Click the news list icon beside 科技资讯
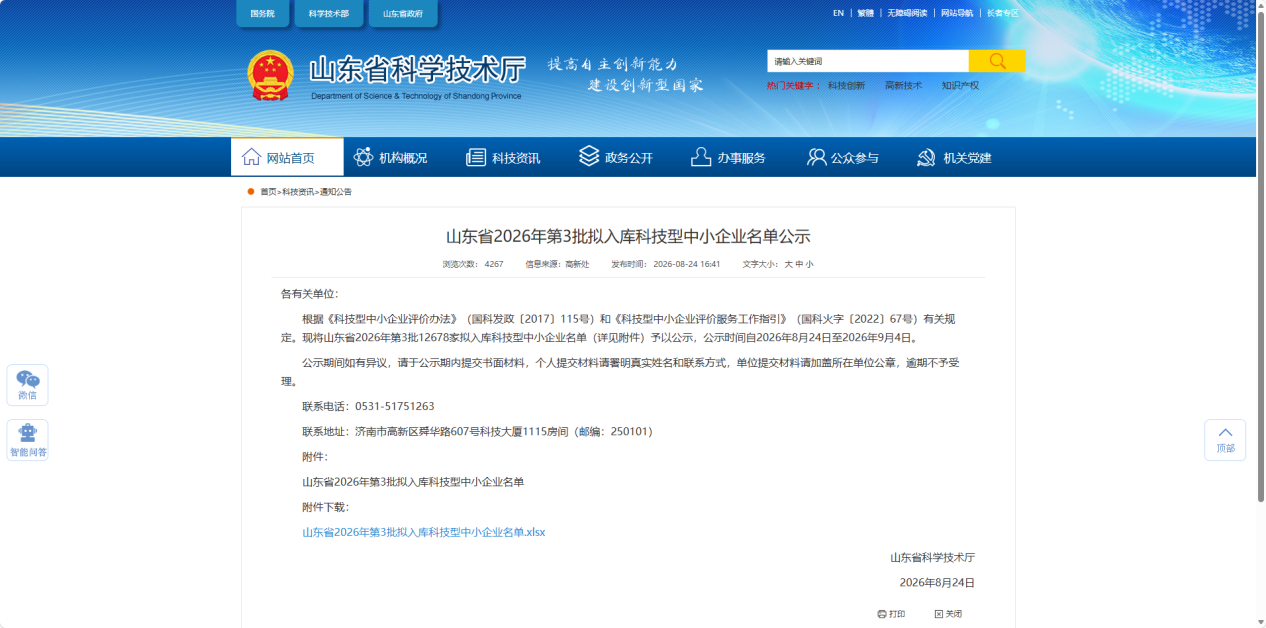The image size is (1266, 628). [476, 158]
